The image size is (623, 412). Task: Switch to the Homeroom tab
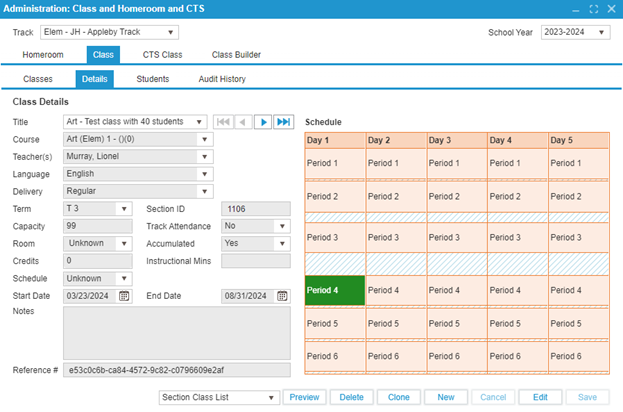coord(43,56)
